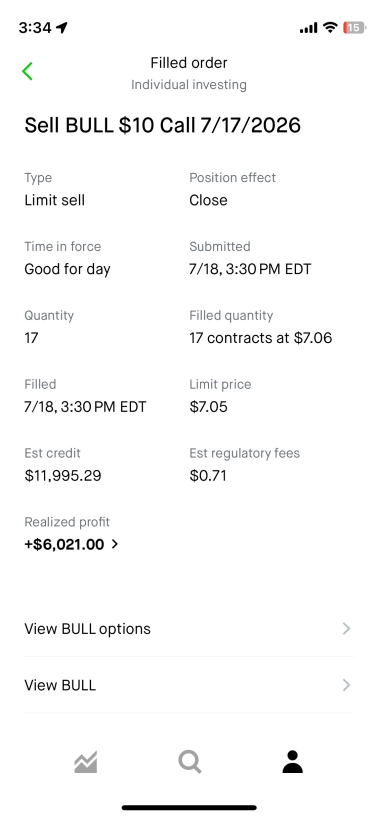Select the View BULL options row
The height and width of the screenshot is (818, 378).
189,629
